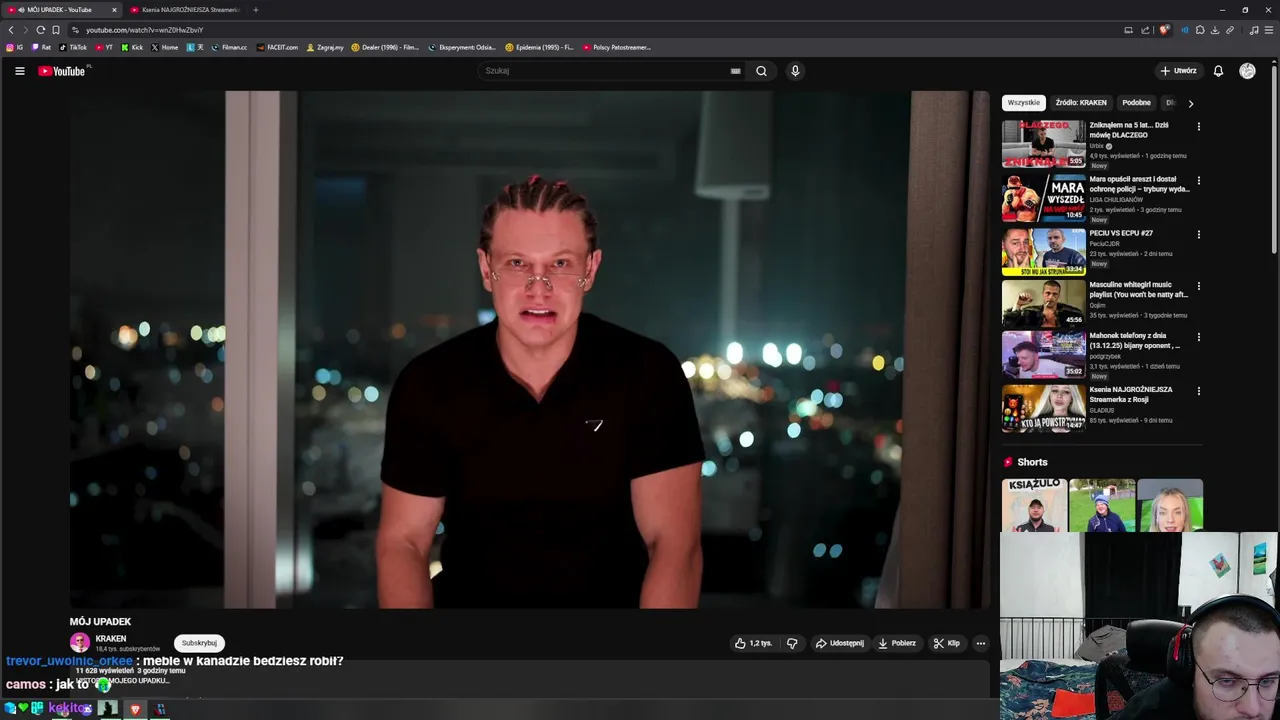Show more filter chips with right chevron
The width and height of the screenshot is (1280, 720).
[x=1190, y=103]
